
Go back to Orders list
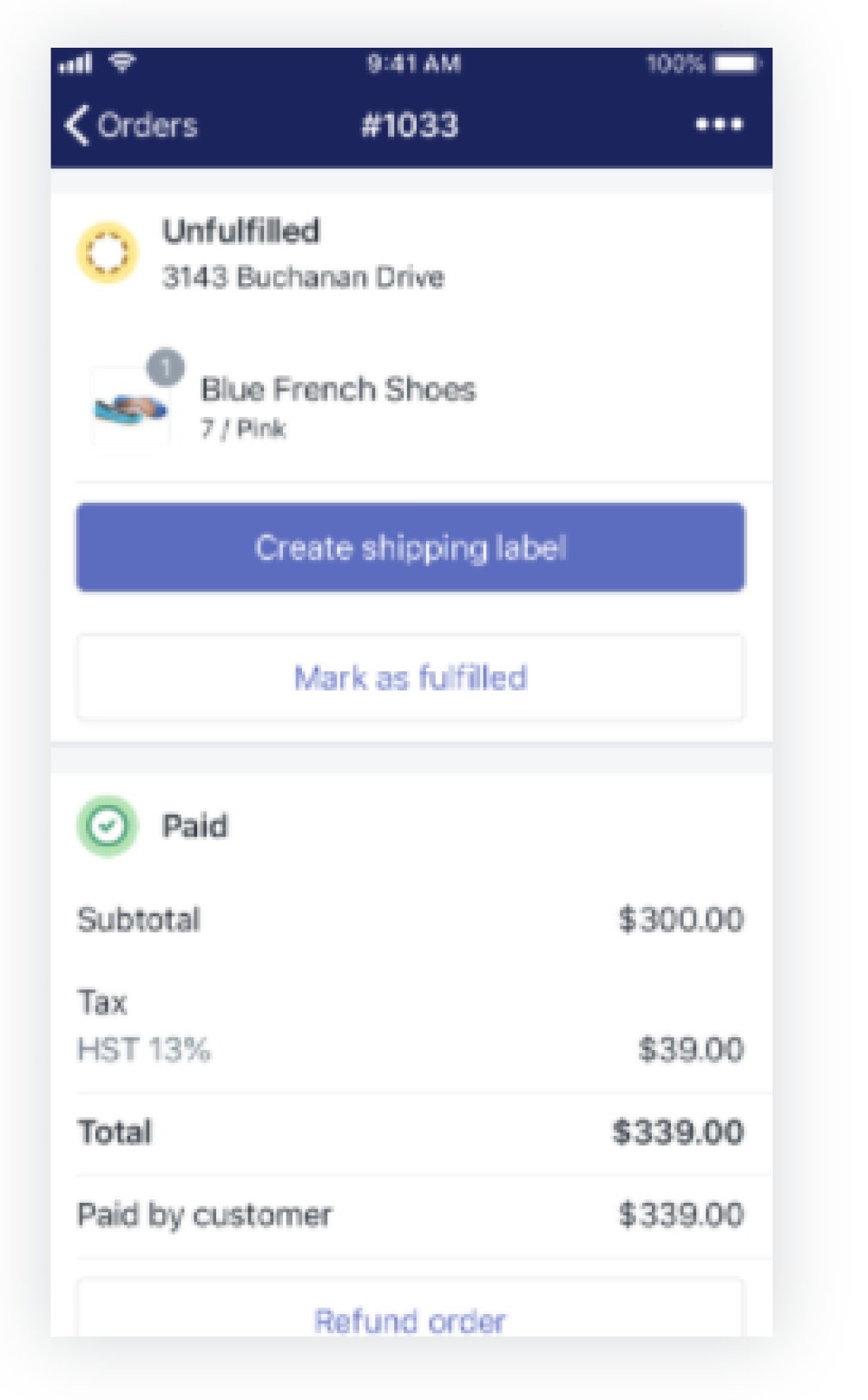click(131, 125)
